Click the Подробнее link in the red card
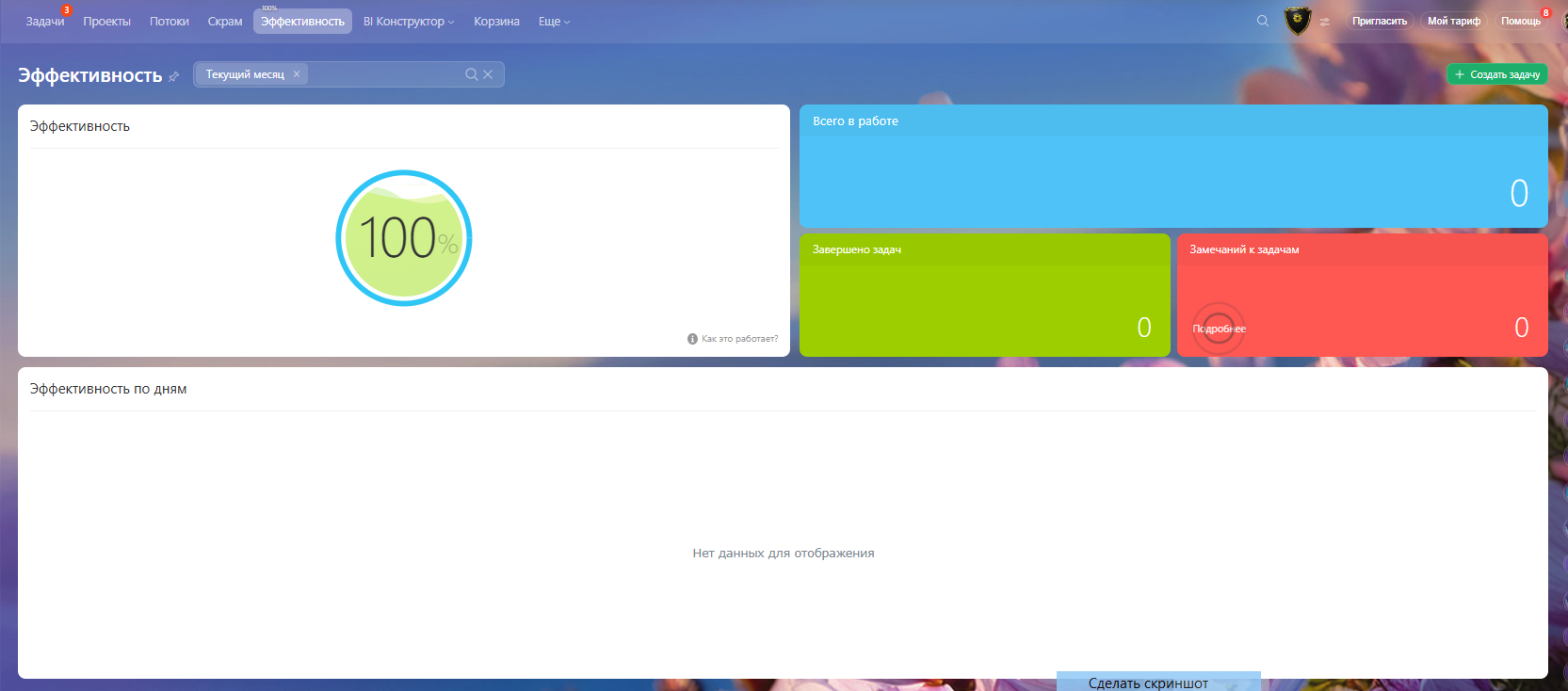This screenshot has height=691, width=1568. 1219,329
